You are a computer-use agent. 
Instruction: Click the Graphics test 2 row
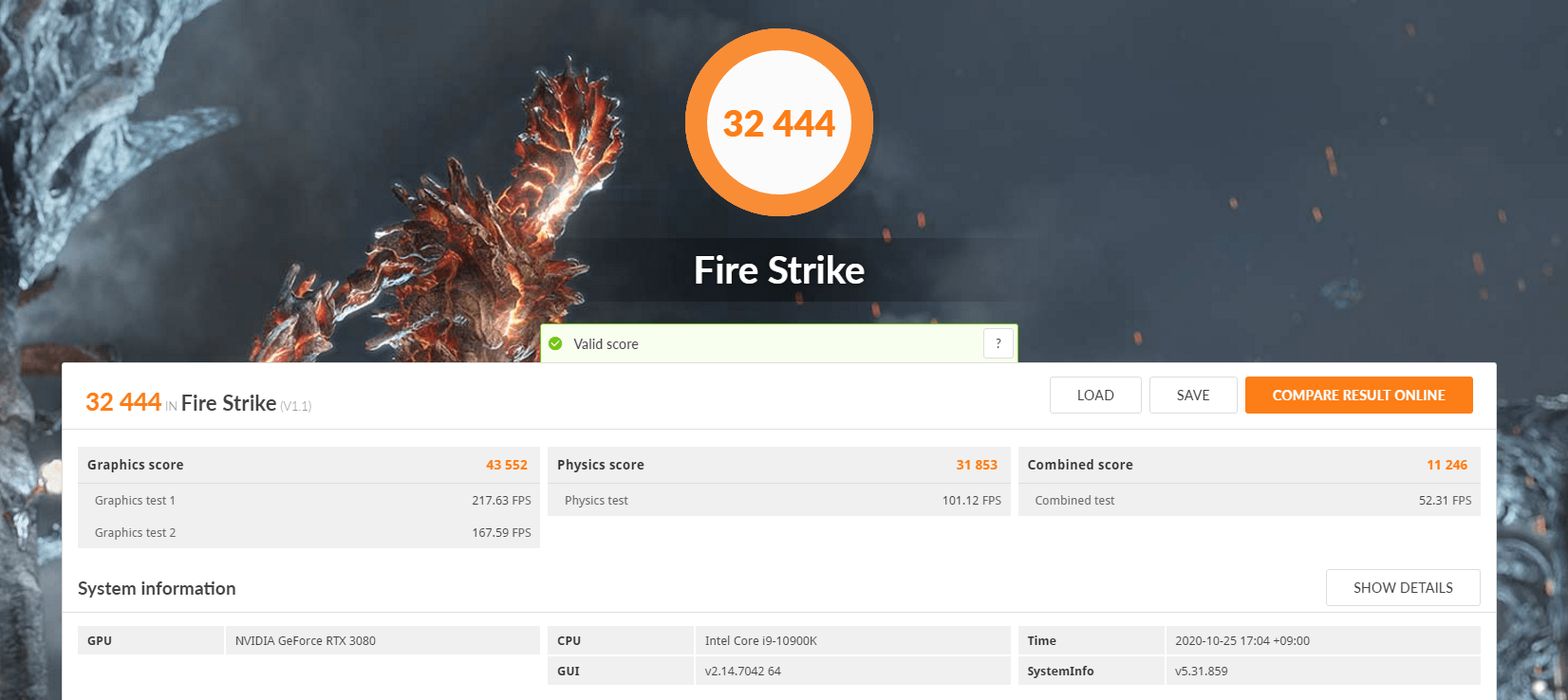coord(308,532)
